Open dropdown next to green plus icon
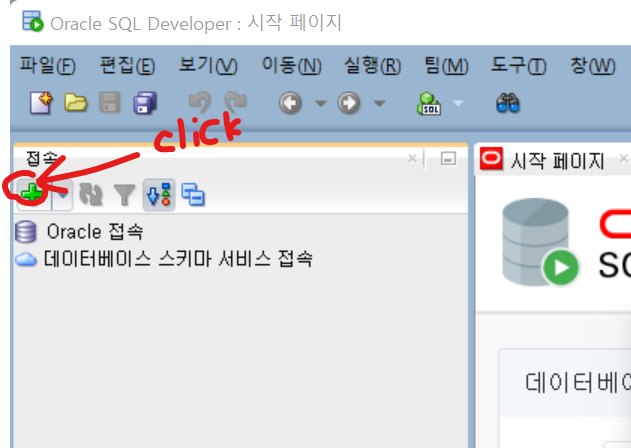631x448 pixels. (62, 194)
